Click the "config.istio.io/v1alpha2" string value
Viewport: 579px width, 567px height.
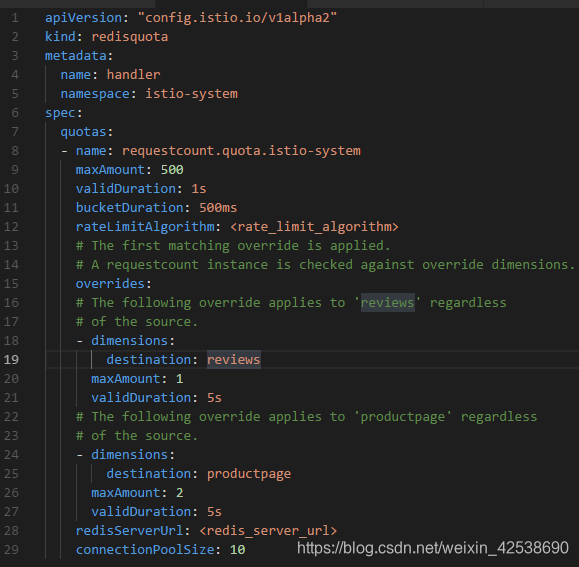click(x=237, y=18)
